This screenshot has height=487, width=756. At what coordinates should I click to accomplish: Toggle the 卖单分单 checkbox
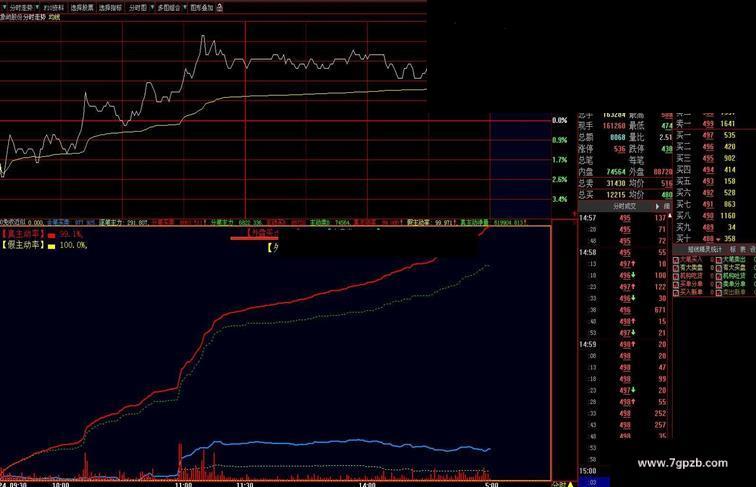pos(718,284)
